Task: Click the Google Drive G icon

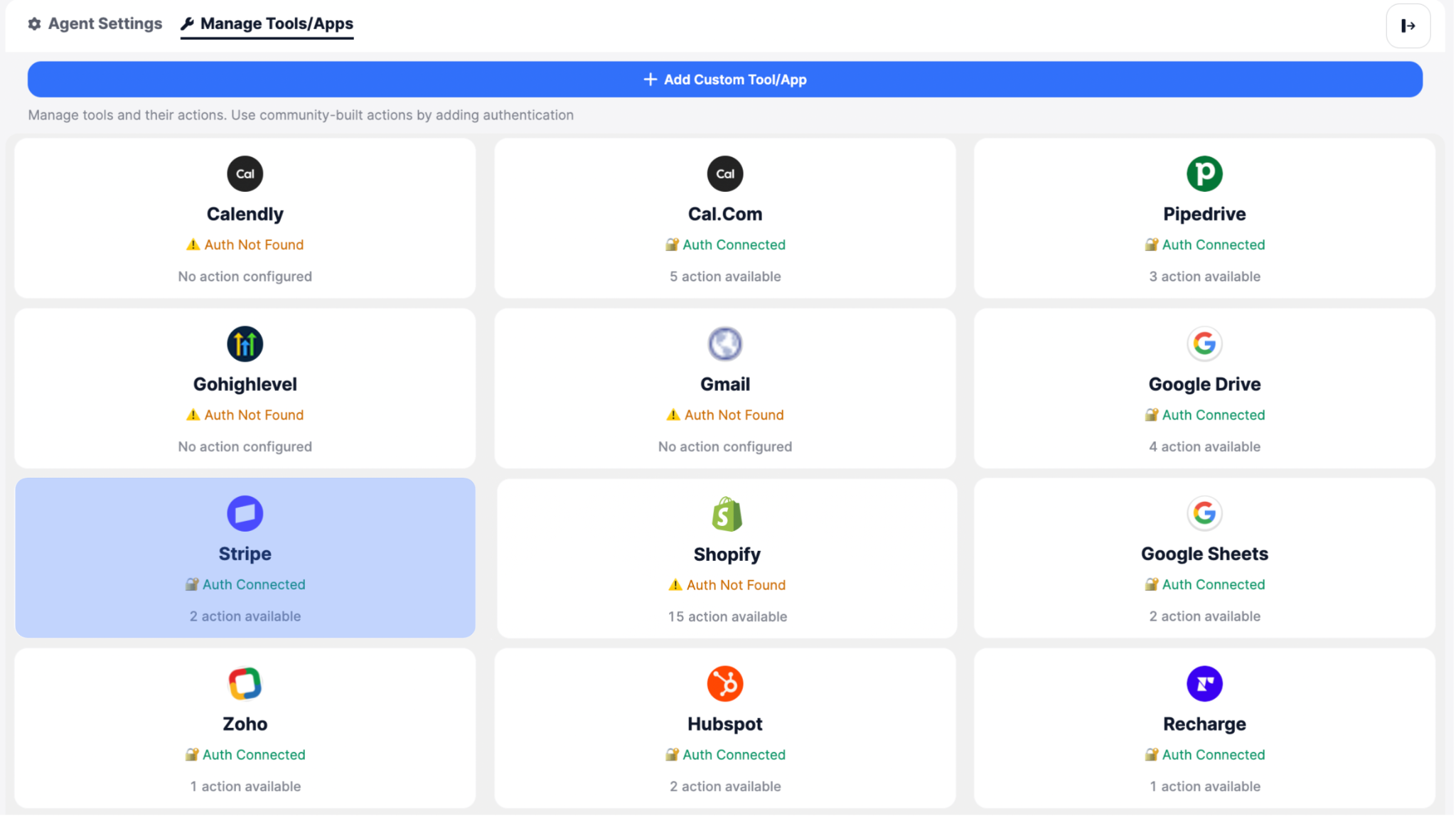Action: pyautogui.click(x=1204, y=344)
